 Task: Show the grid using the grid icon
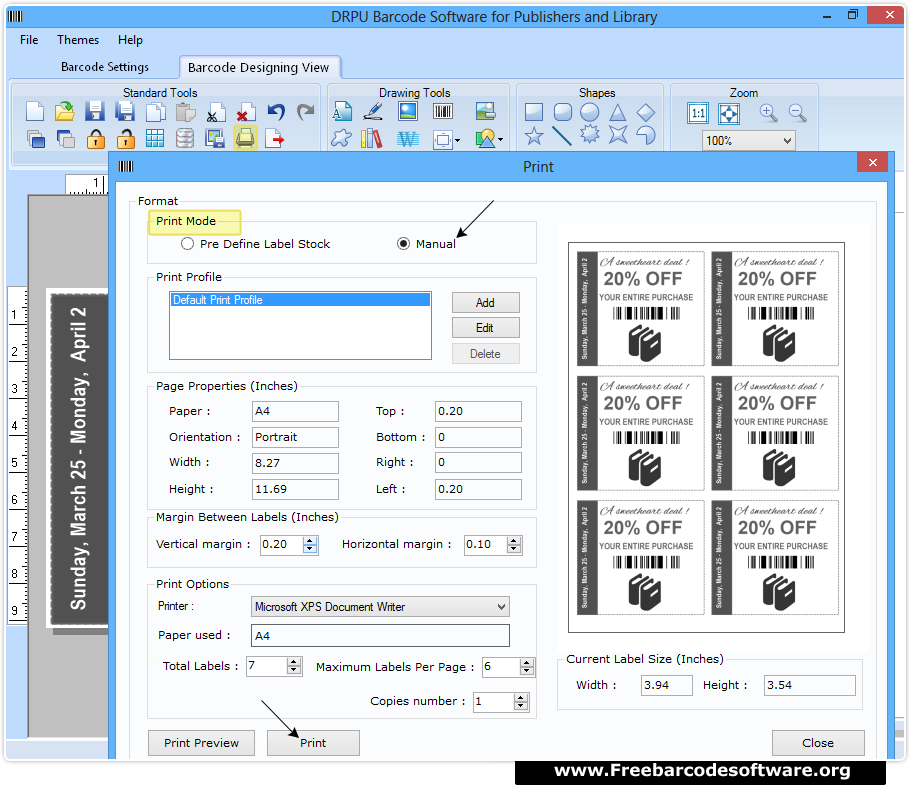155,139
